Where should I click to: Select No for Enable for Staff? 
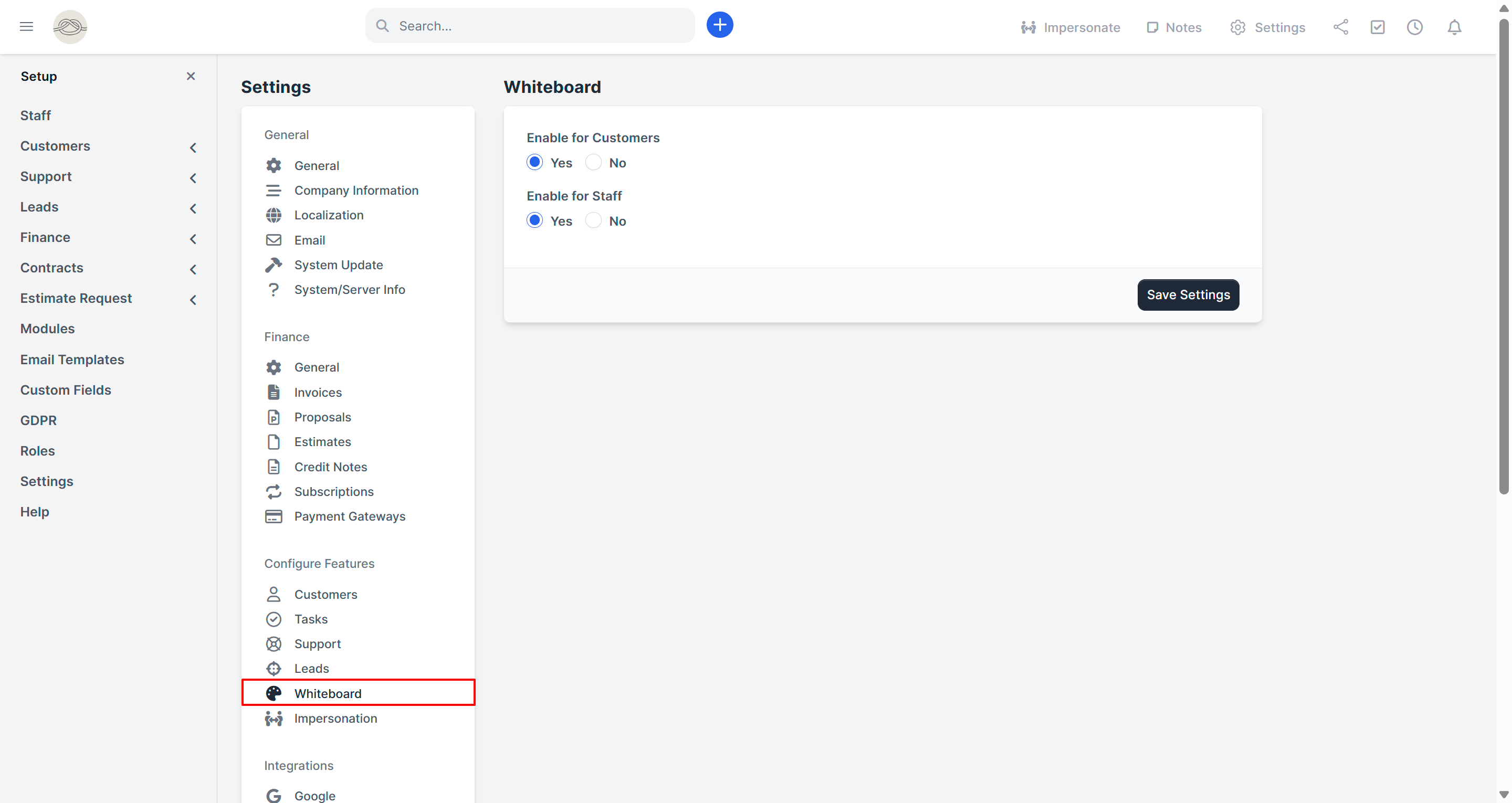593,221
